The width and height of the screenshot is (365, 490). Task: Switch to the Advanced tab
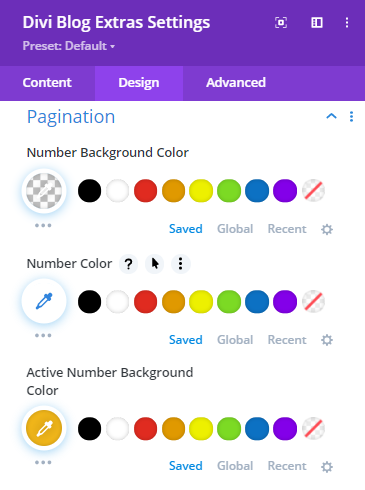pyautogui.click(x=236, y=83)
